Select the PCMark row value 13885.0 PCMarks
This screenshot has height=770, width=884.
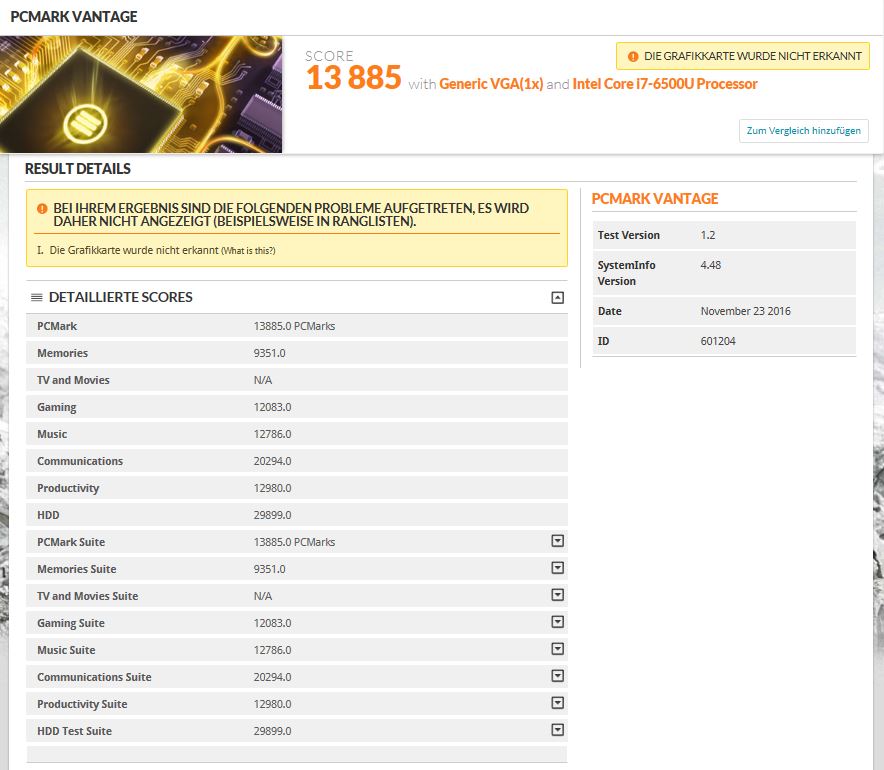click(294, 326)
